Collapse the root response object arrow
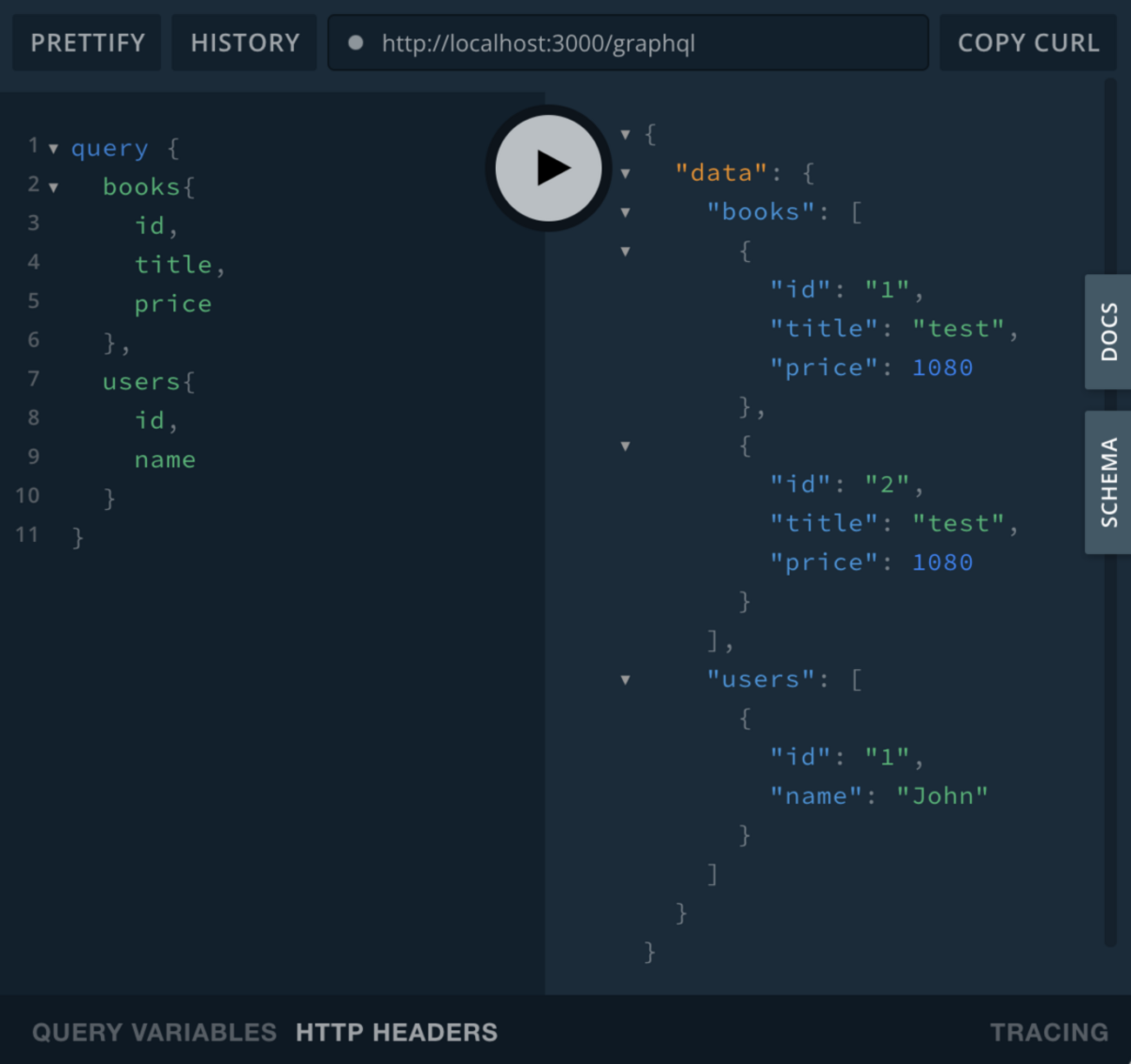 click(x=626, y=135)
